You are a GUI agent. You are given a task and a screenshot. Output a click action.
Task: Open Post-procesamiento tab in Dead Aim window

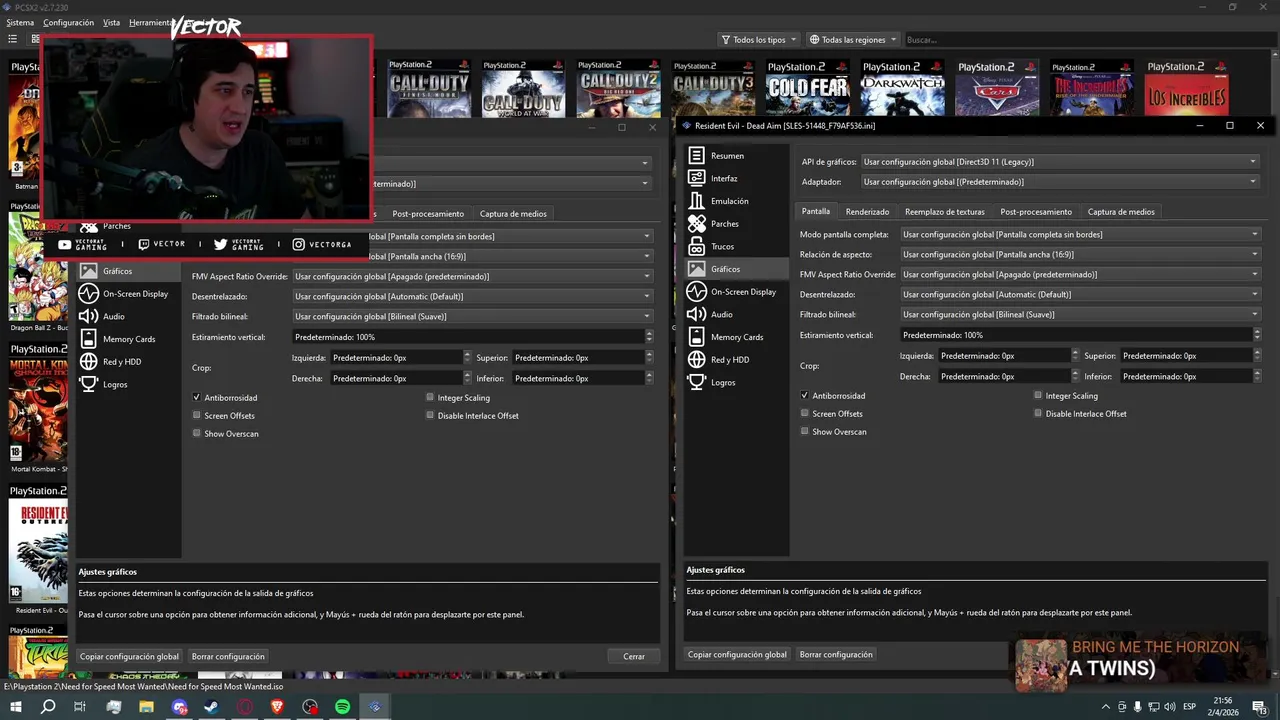tap(1036, 211)
